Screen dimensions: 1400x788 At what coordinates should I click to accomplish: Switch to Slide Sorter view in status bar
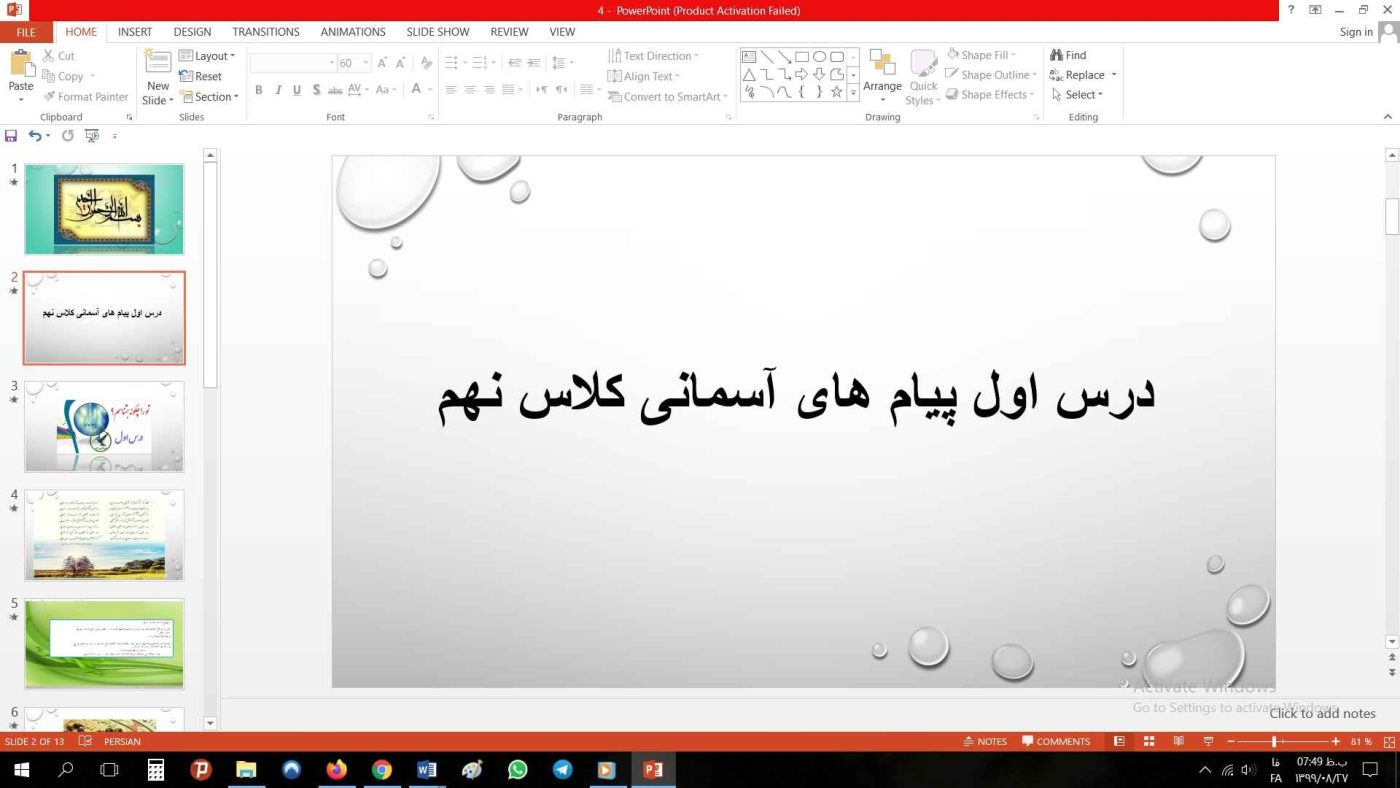click(1149, 742)
